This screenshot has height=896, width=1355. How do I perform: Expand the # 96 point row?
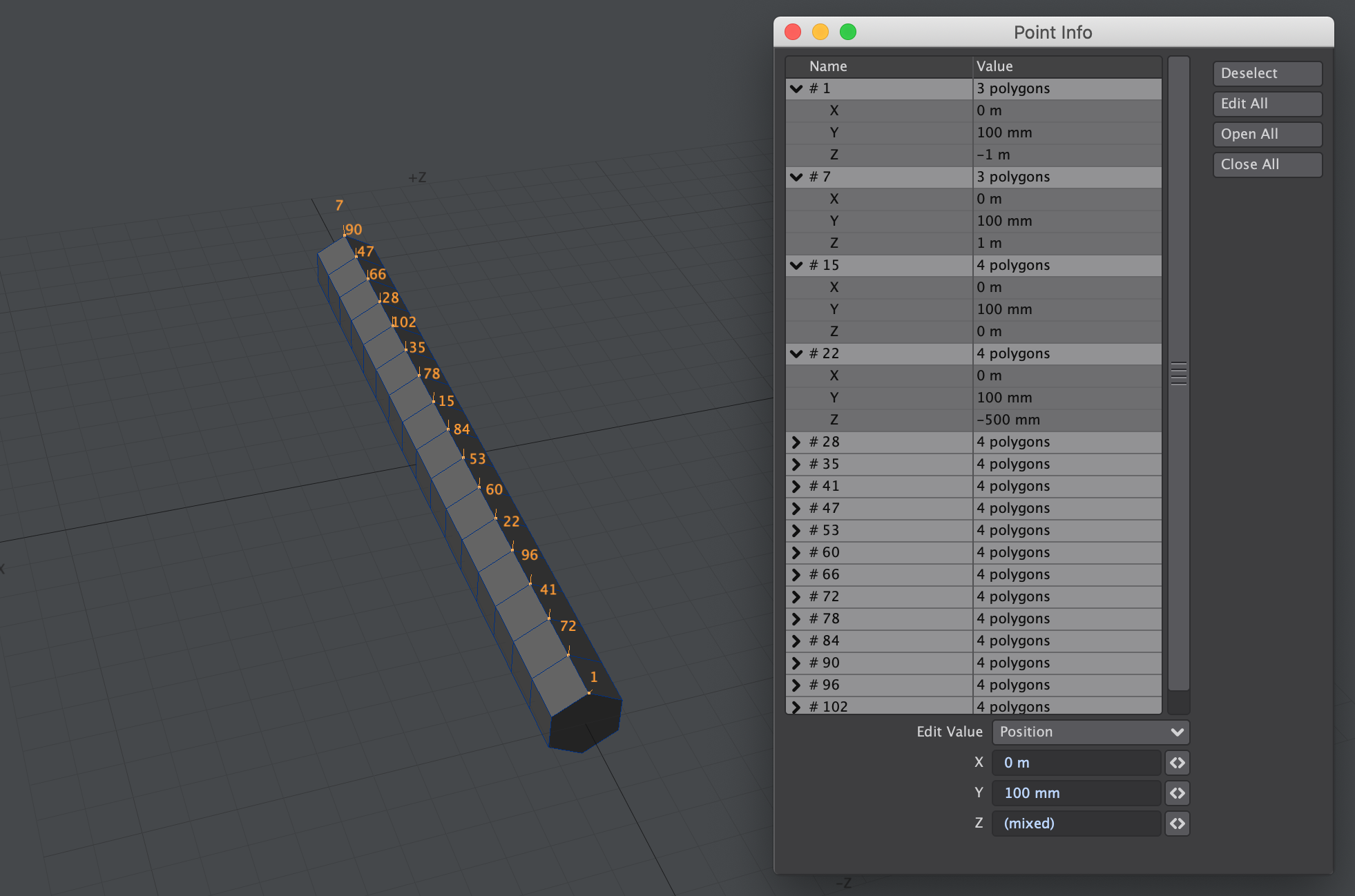(x=796, y=685)
